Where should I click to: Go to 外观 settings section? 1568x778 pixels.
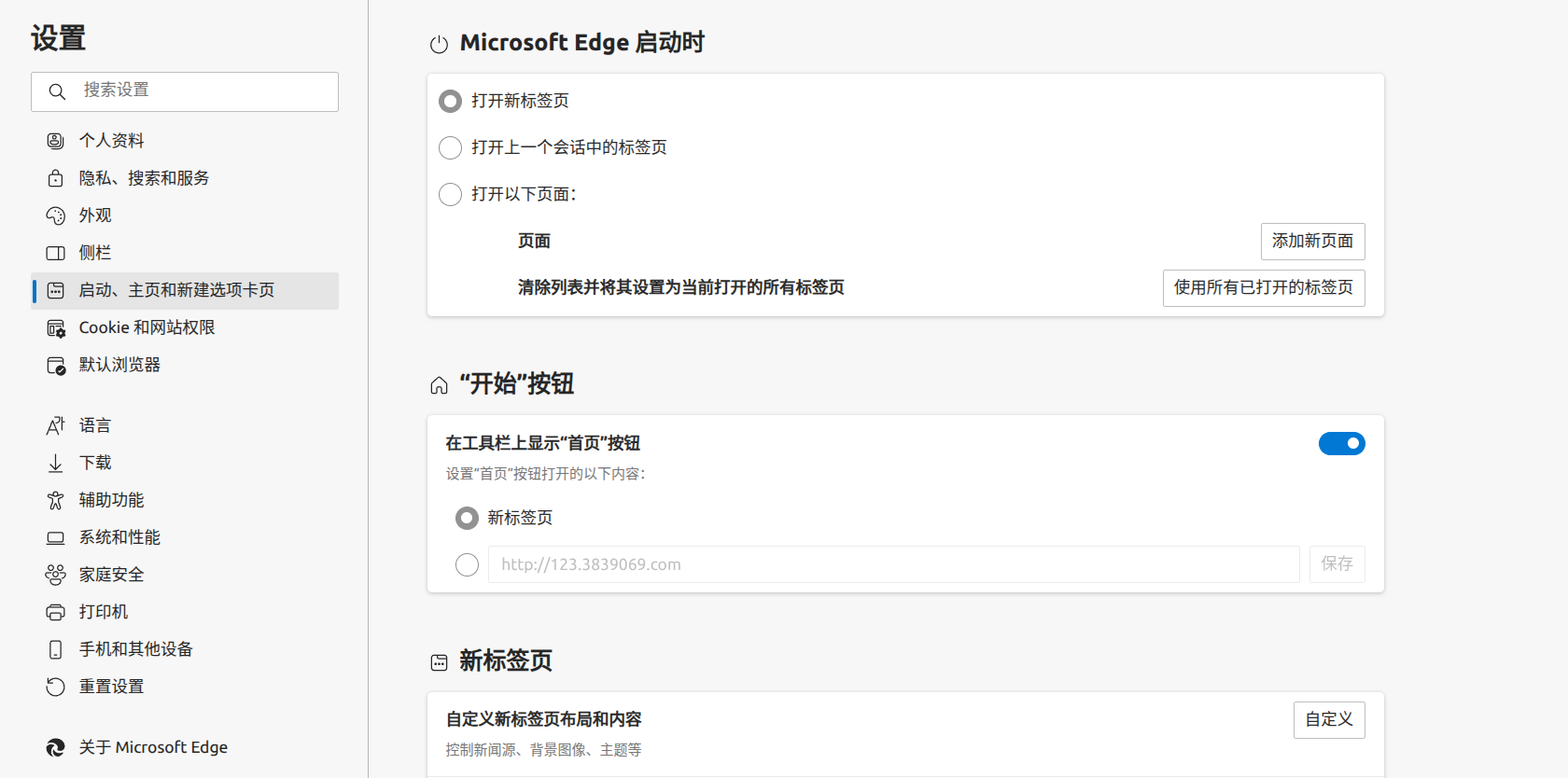coord(185,215)
